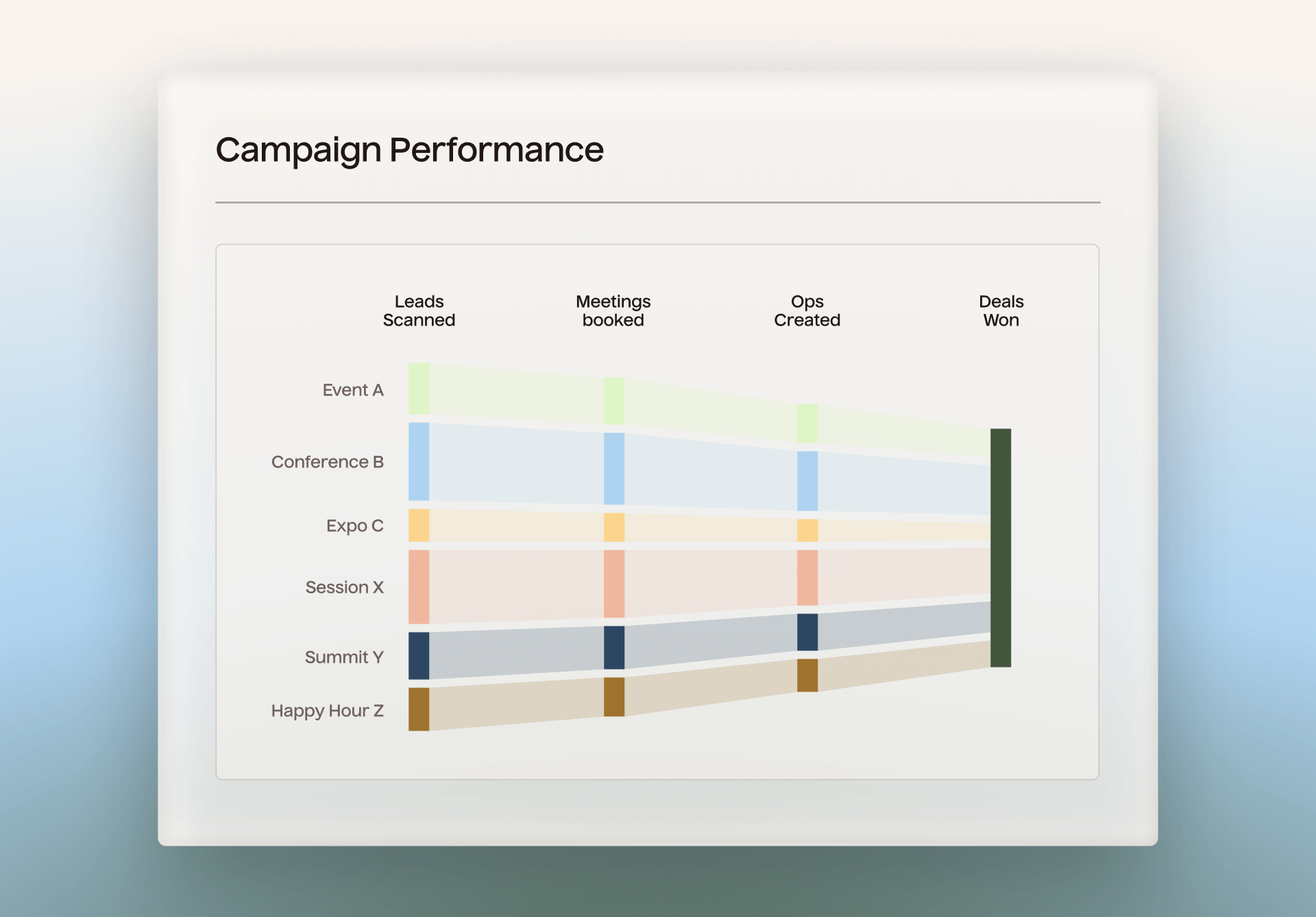This screenshot has width=1316, height=917.
Task: Select the Conference B label
Action: [327, 462]
